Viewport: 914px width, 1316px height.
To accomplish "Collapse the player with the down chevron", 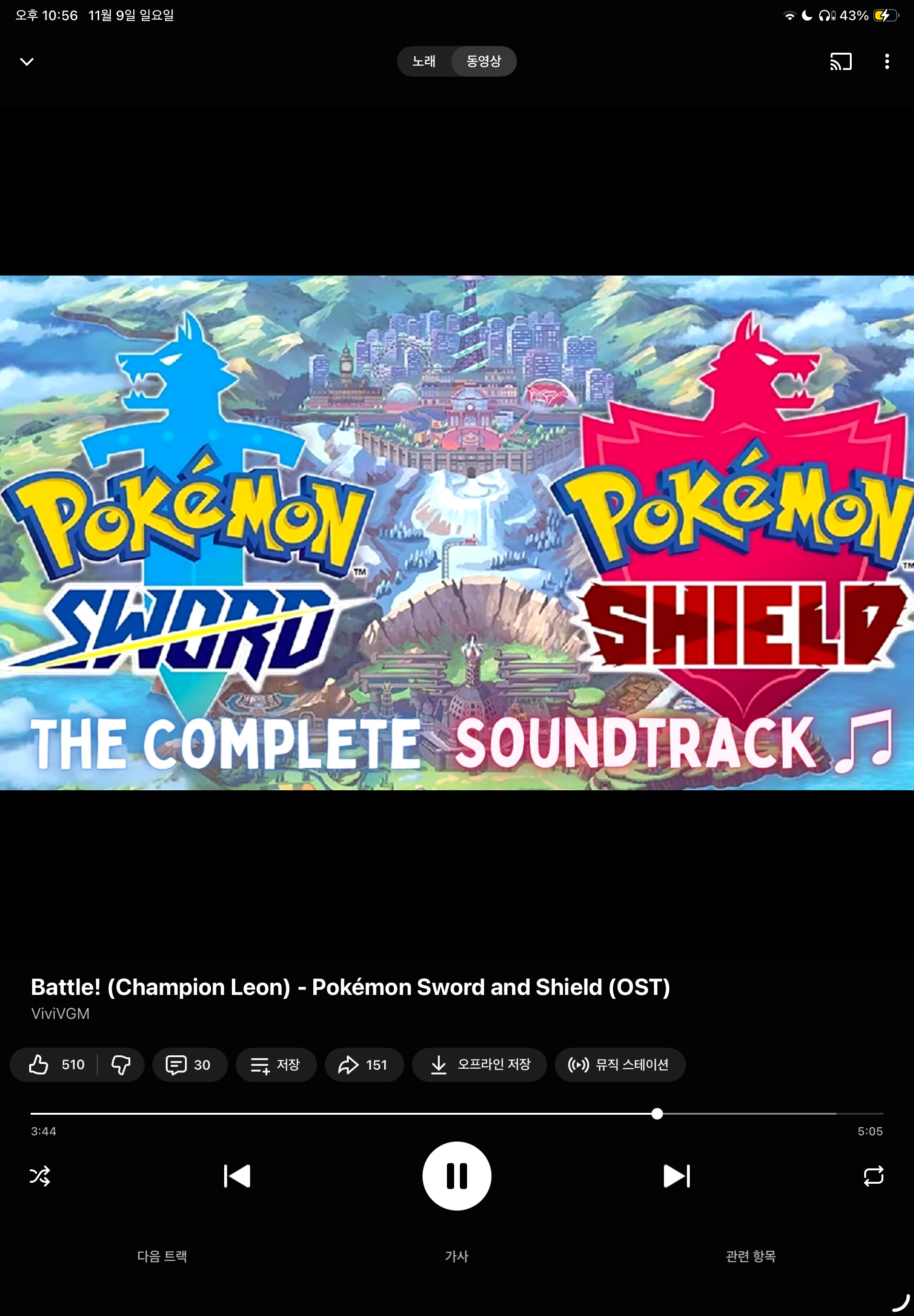I will coord(27,61).
